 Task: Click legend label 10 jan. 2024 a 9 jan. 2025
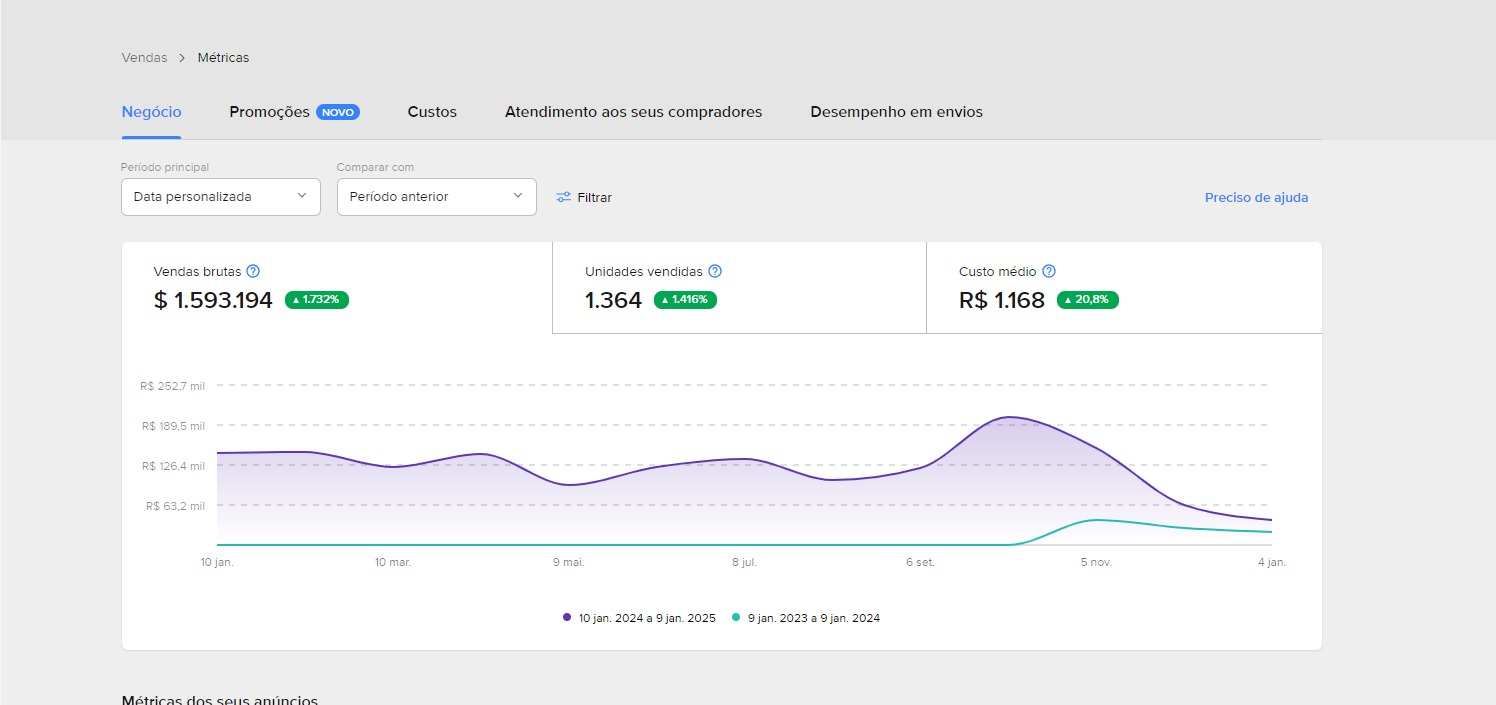point(647,618)
